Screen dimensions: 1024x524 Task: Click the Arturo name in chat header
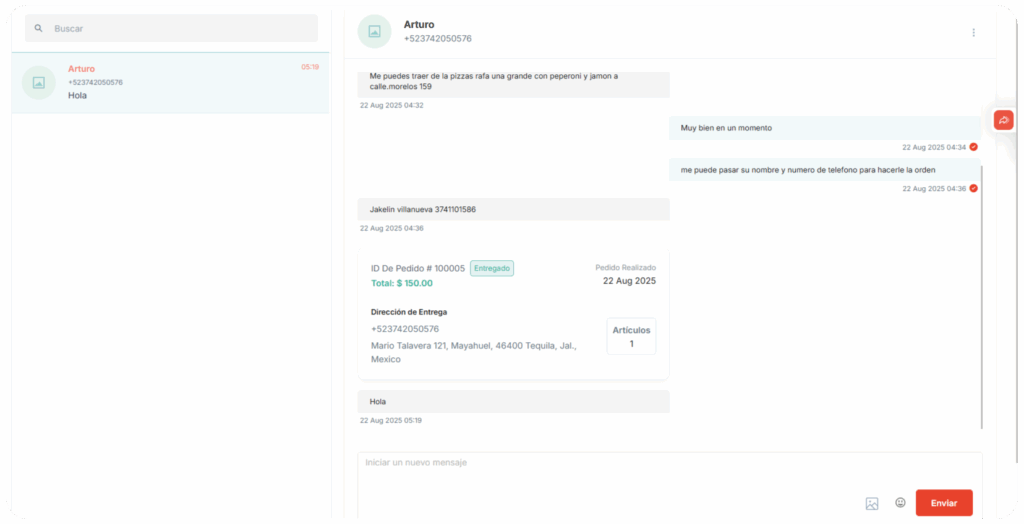coord(419,24)
